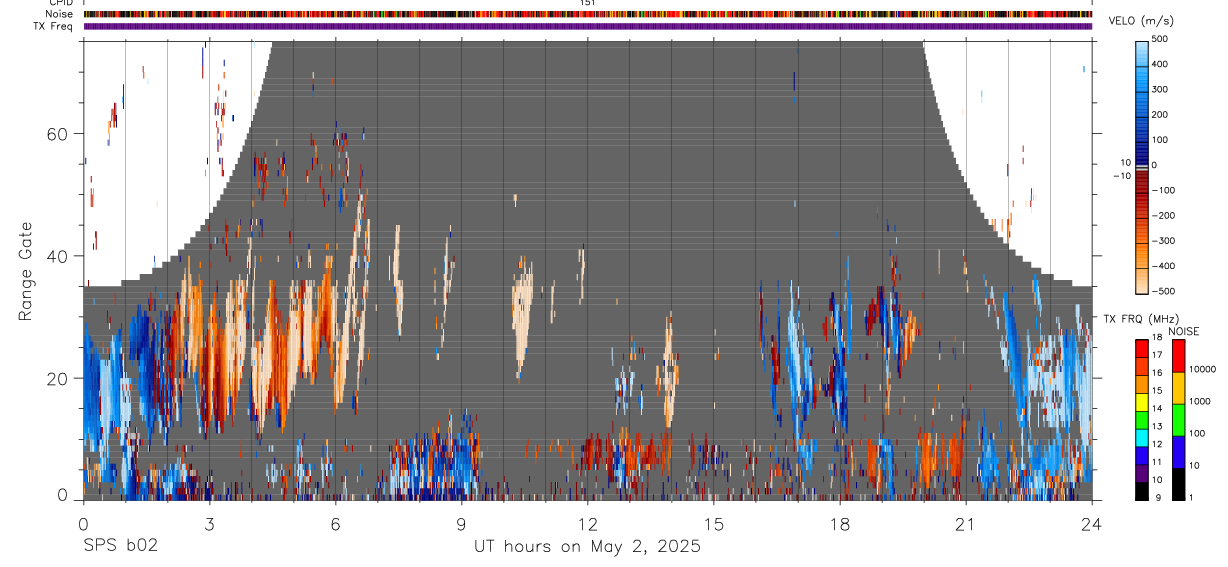
Task: Click the velocity colorbar label '400'
Action: click(1161, 64)
